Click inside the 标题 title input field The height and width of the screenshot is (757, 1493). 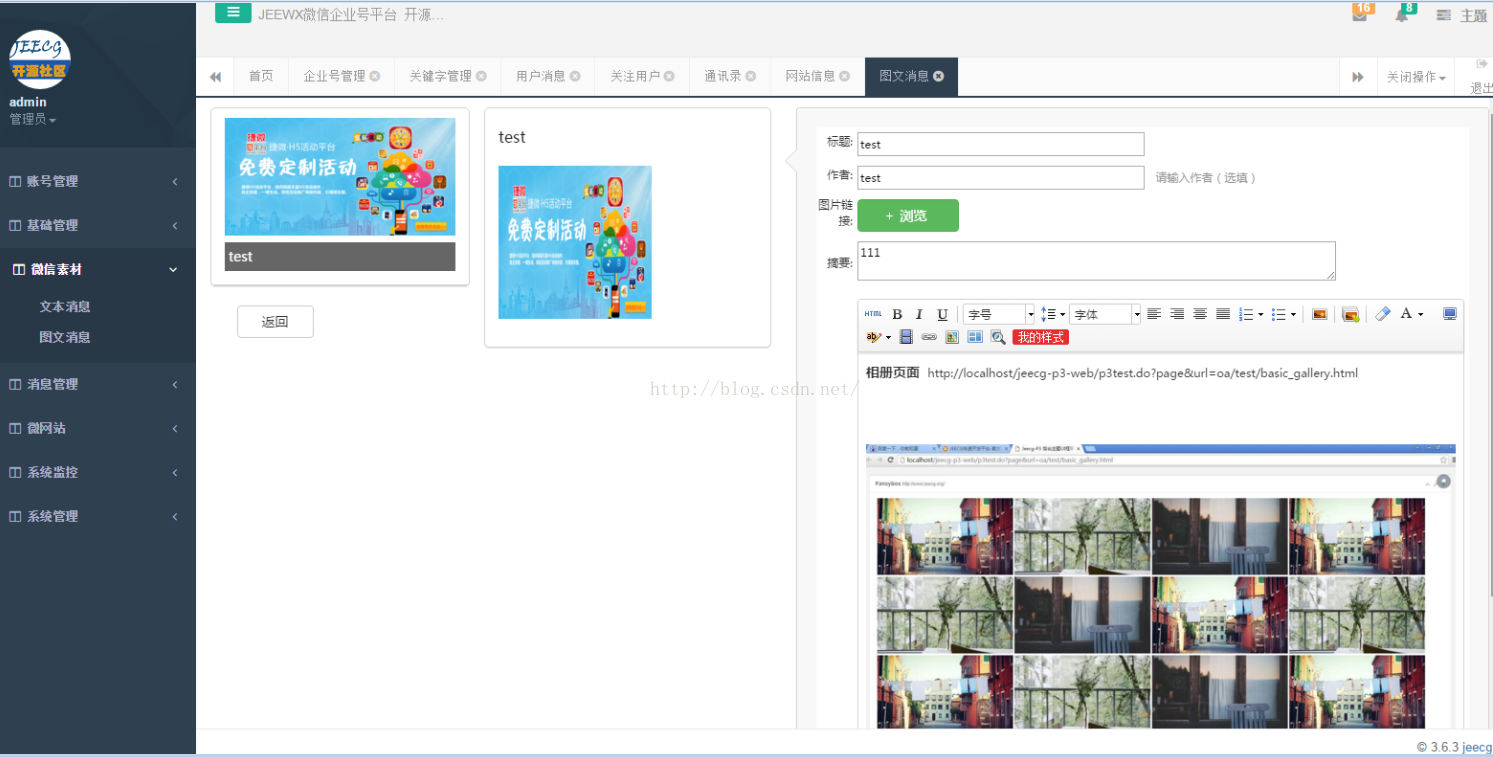1000,144
